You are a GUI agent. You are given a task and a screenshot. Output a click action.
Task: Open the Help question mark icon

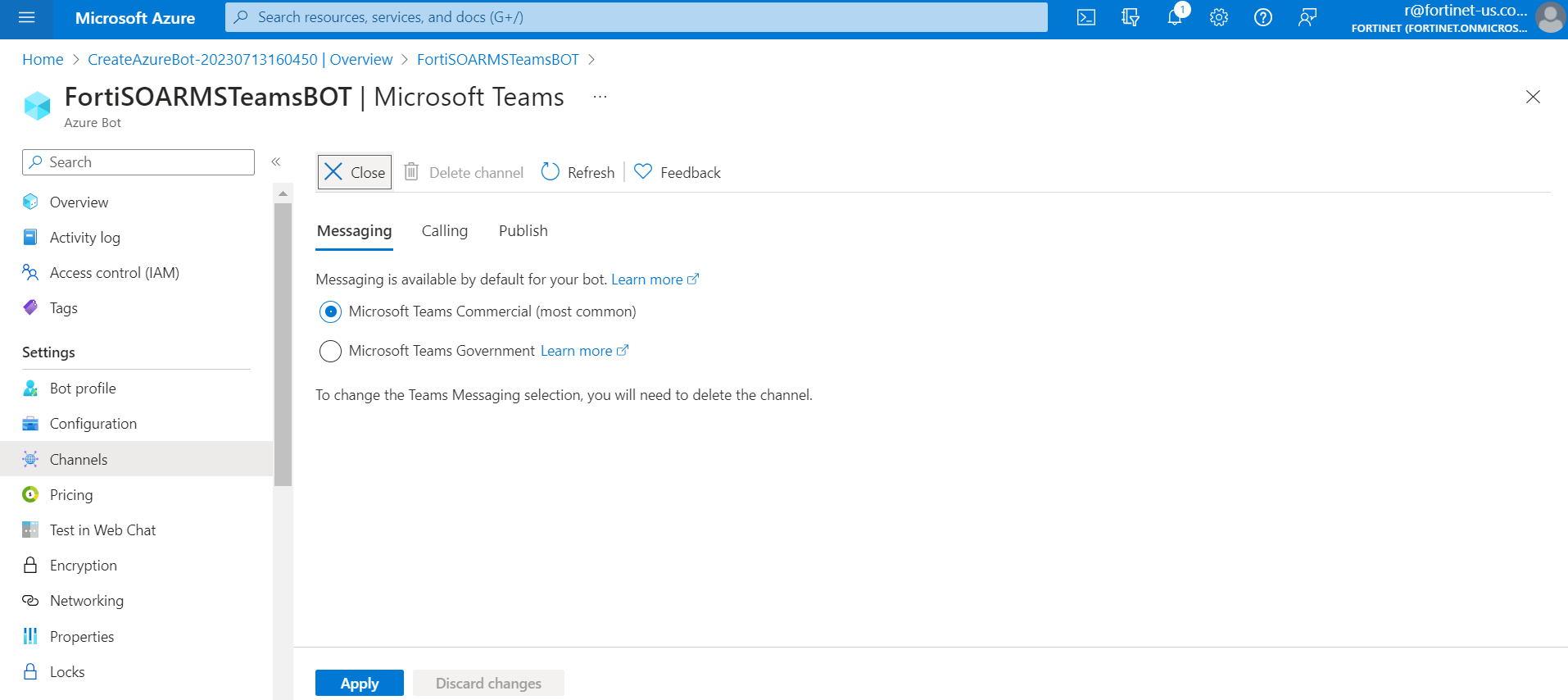point(1263,17)
